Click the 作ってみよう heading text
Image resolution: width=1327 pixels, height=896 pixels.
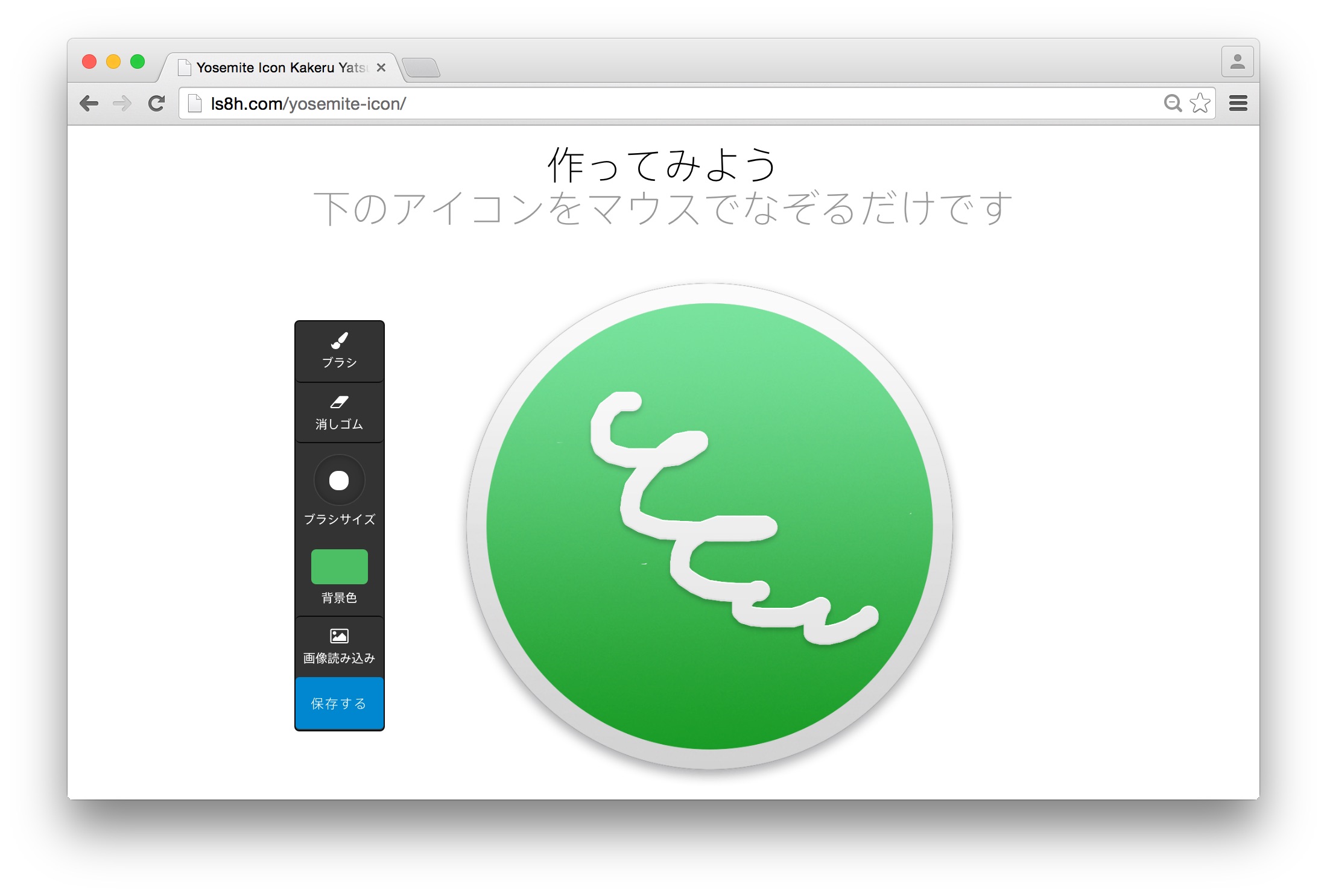[x=662, y=165]
